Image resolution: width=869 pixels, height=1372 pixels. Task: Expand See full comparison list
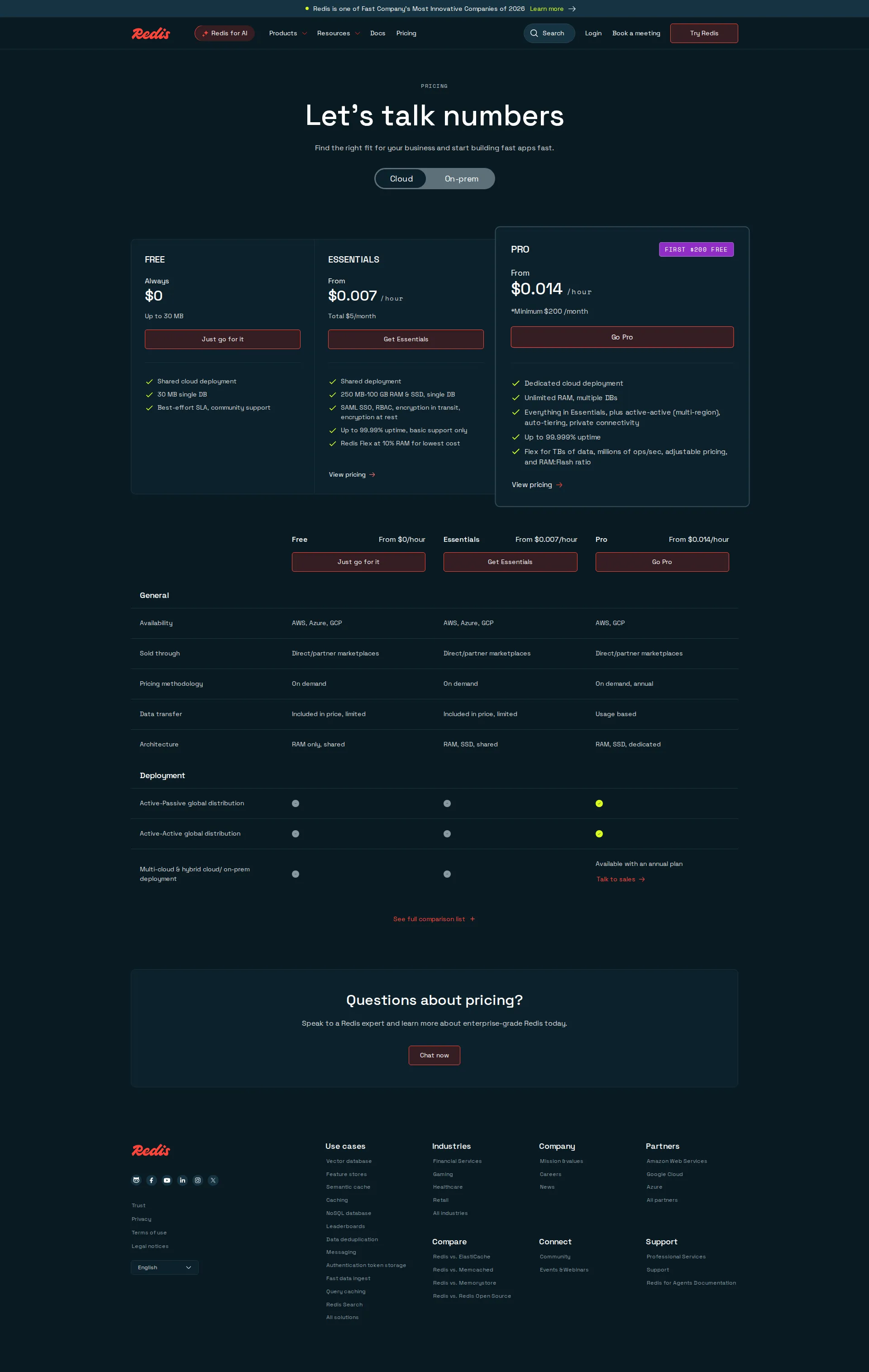coord(434,918)
